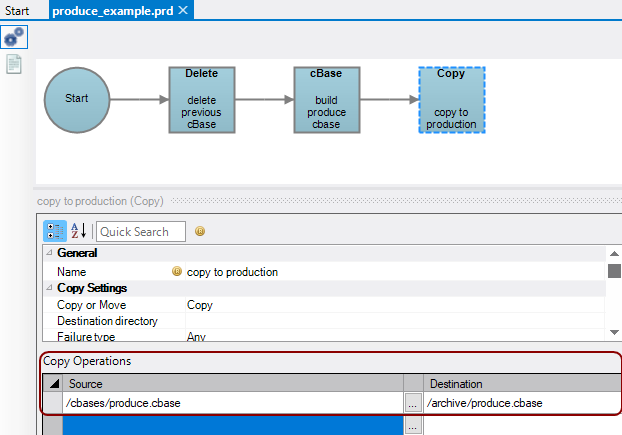Activate the produce_example.prd tab

[113, 11]
